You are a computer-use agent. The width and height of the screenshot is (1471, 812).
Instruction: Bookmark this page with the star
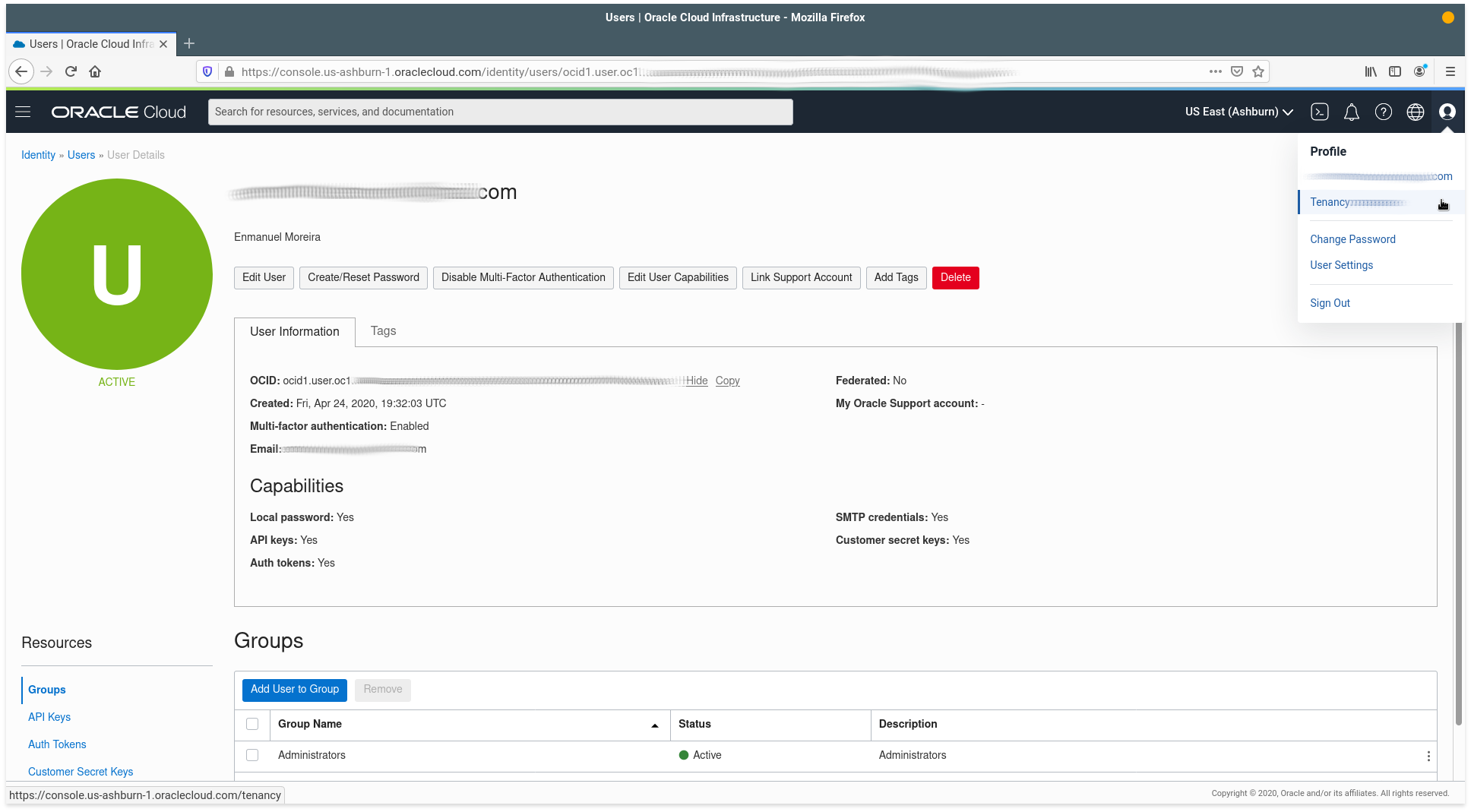point(1258,71)
